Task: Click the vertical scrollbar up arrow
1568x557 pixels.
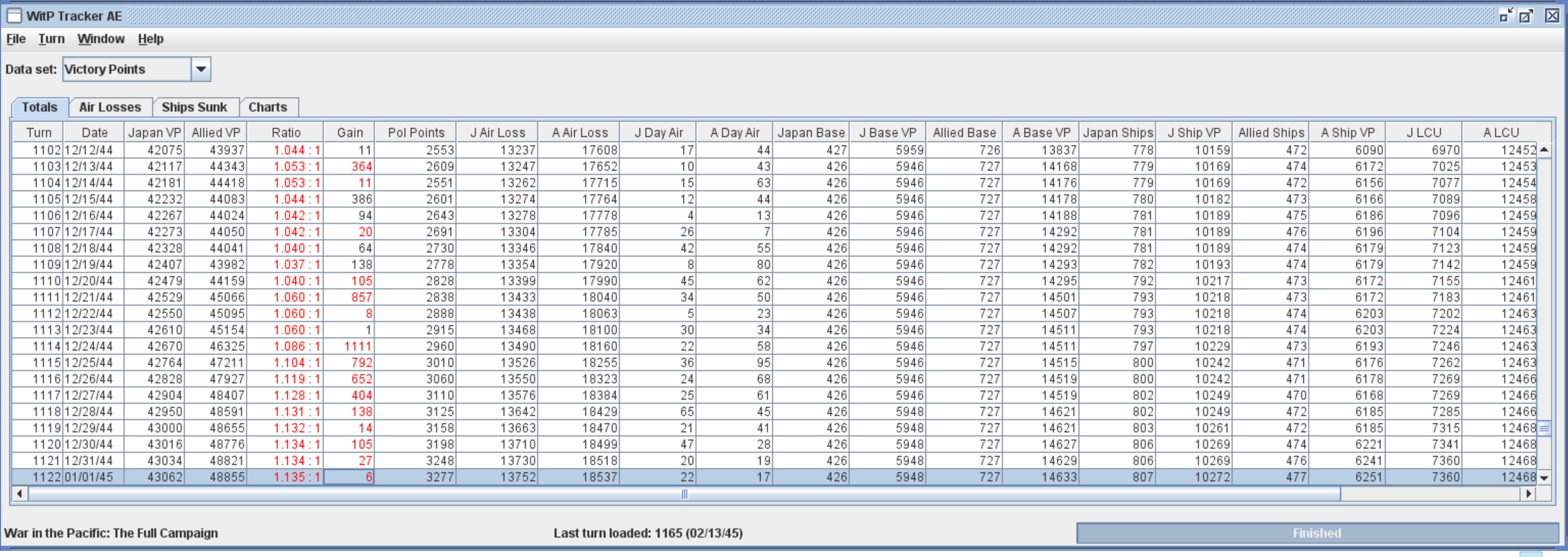Action: point(1544,150)
